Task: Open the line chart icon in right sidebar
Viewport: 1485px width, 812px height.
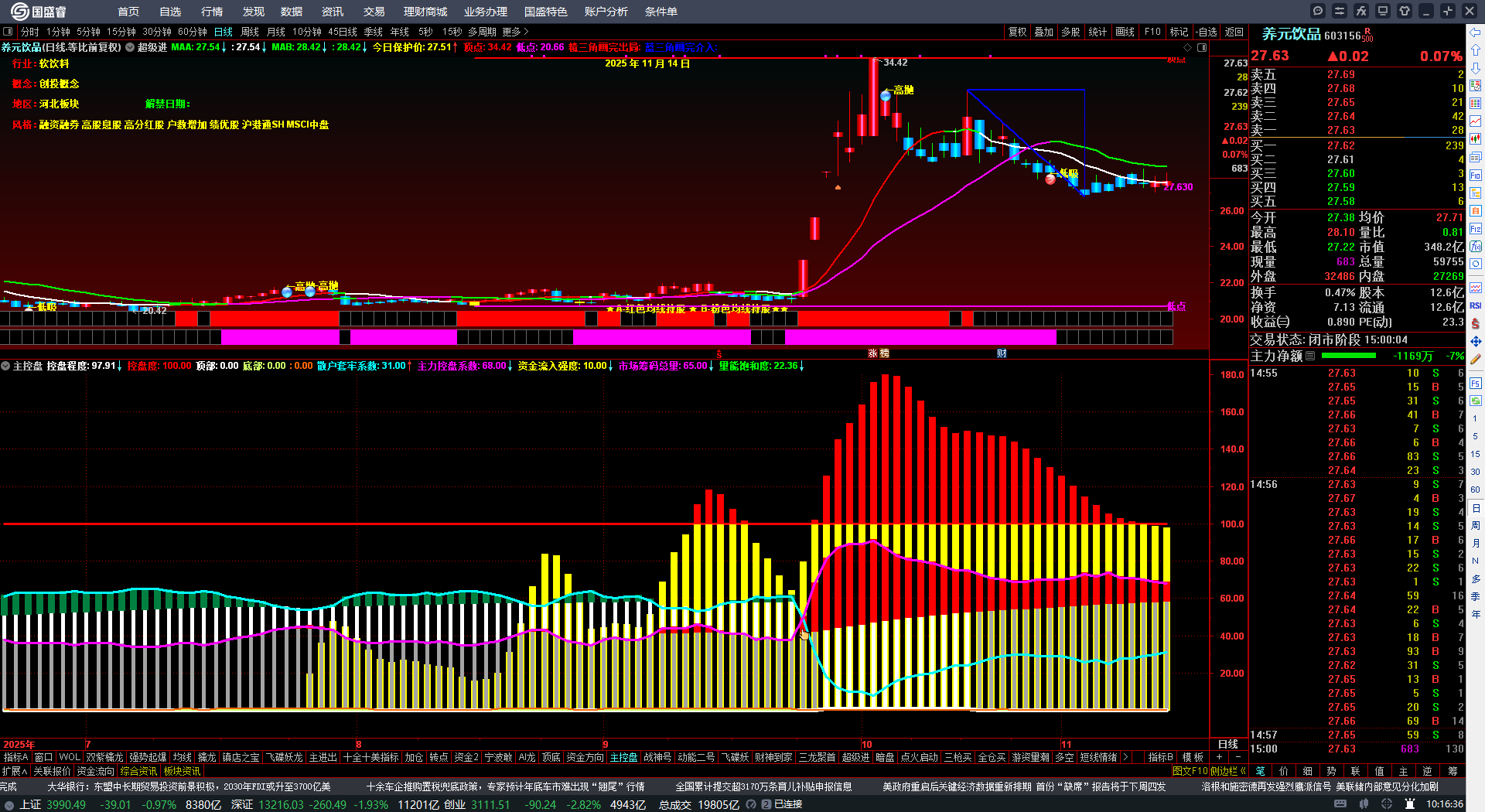Action: coord(1476,121)
